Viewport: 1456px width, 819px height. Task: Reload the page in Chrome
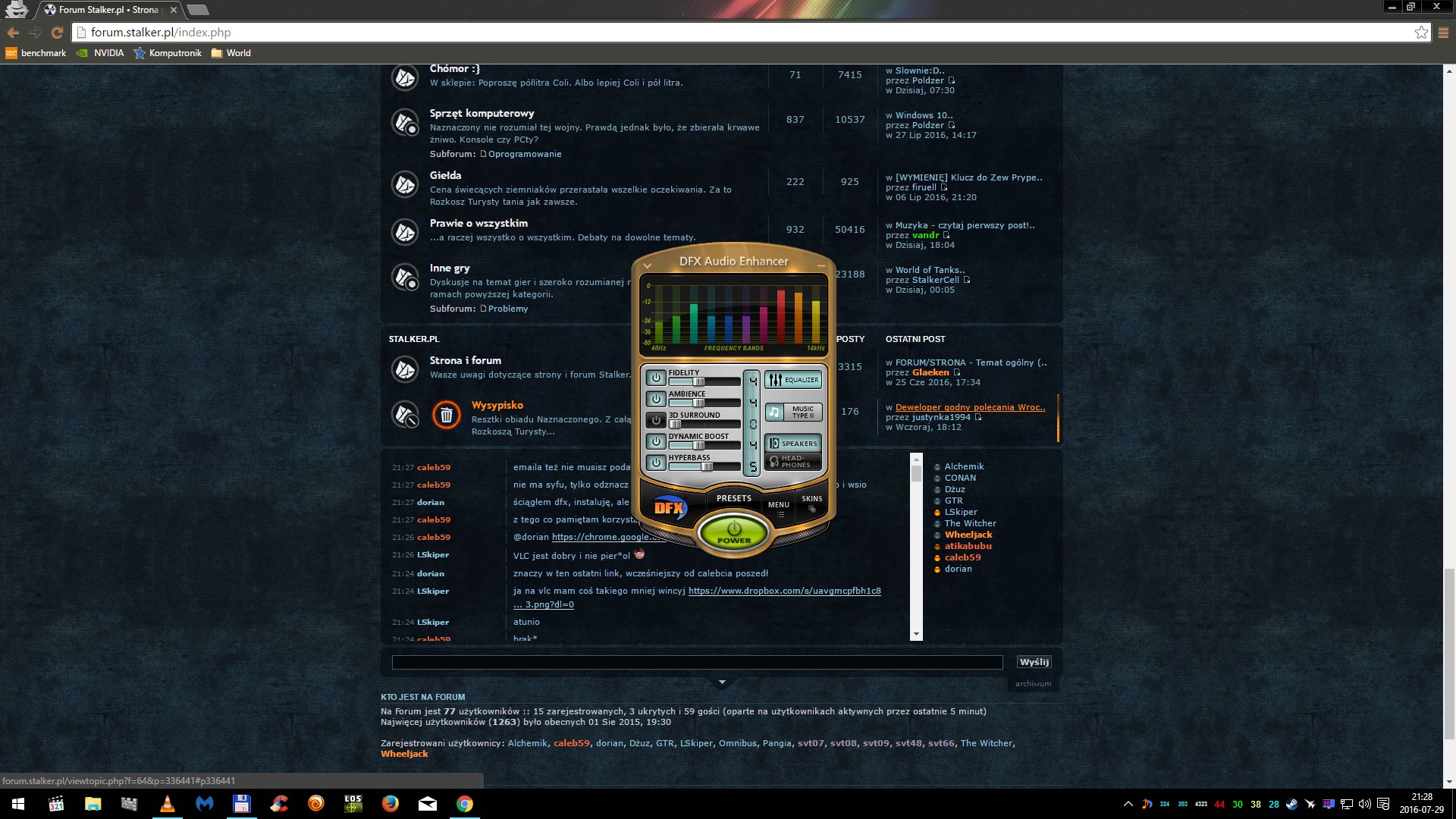pyautogui.click(x=57, y=33)
